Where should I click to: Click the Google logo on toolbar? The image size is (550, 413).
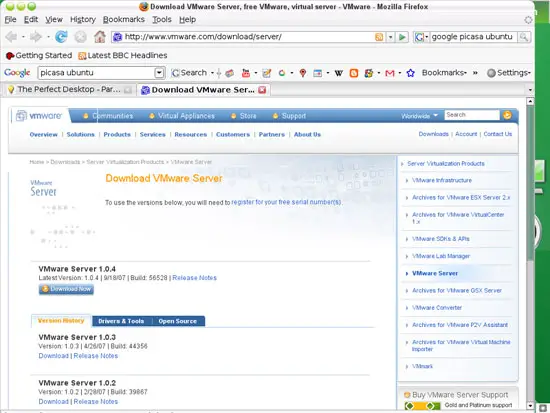17,73
